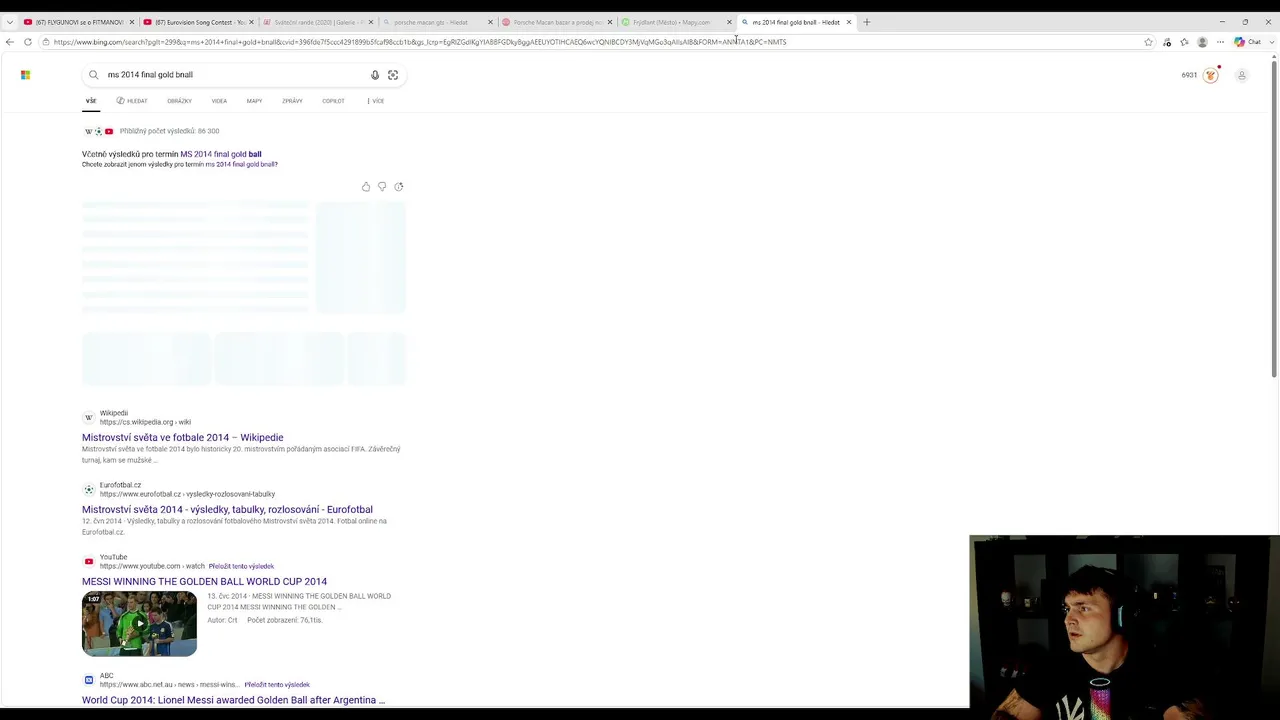Switch to the Porsche Macan bazar tab
Screen dimensions: 1280x720
(x=557, y=22)
